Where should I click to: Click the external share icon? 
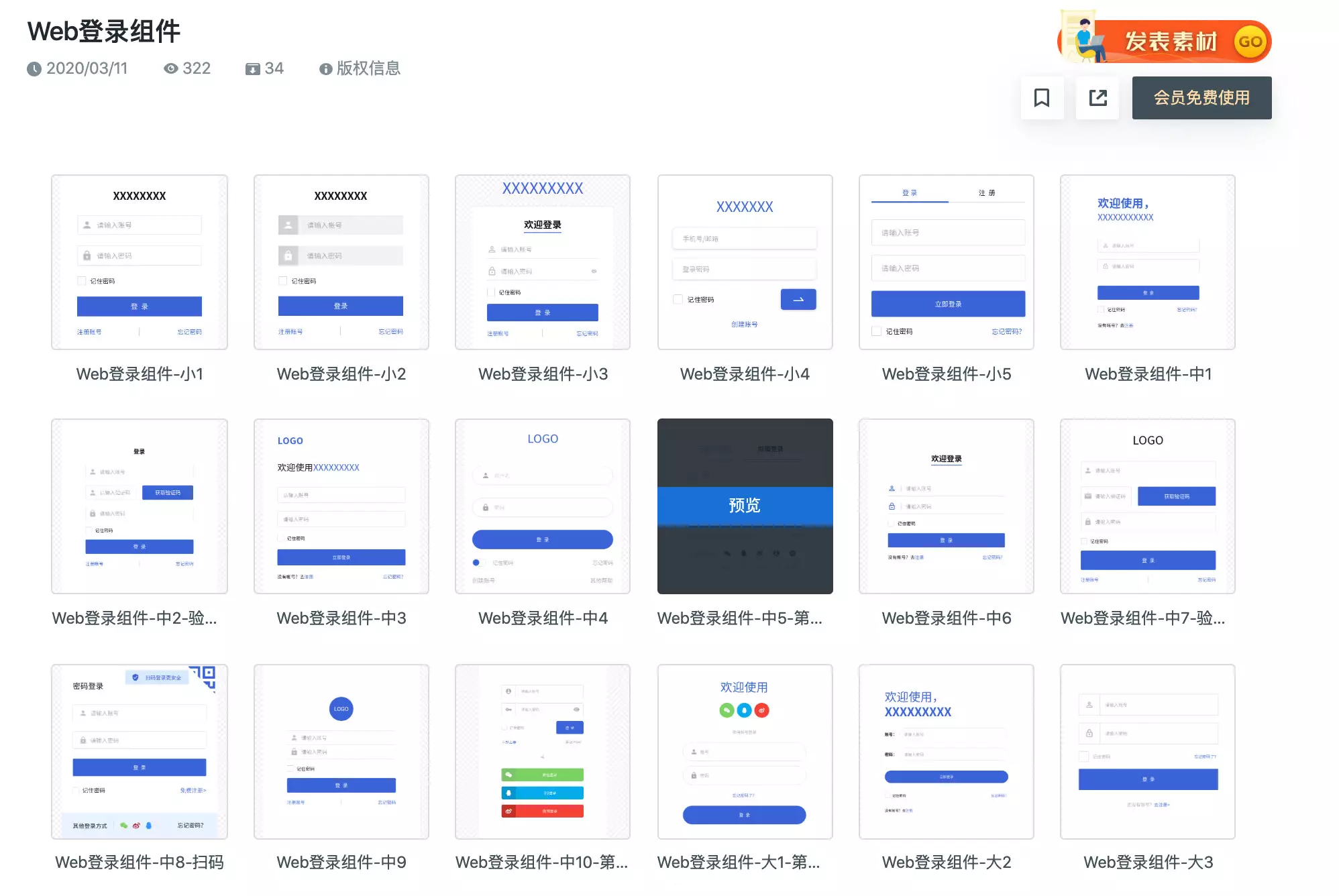[1097, 98]
